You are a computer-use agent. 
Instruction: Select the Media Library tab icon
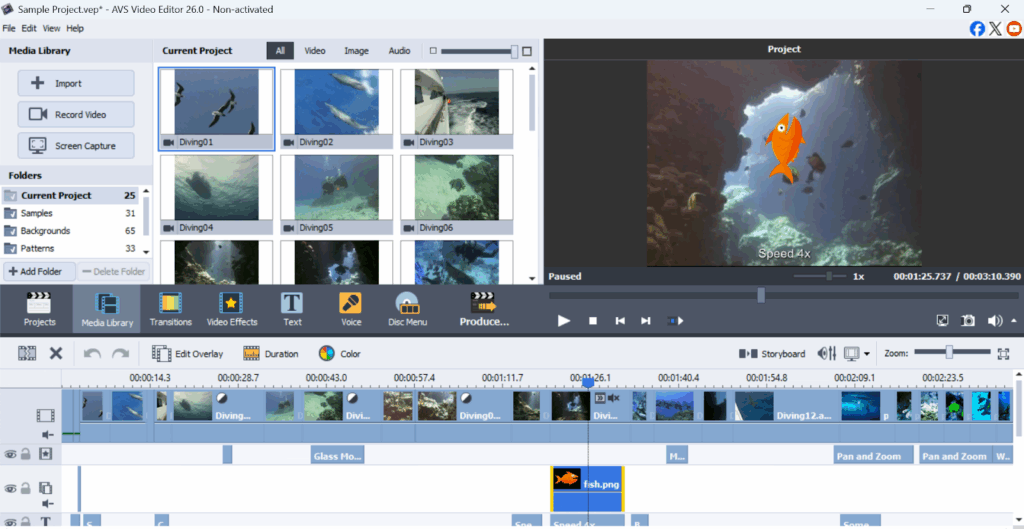(107, 309)
